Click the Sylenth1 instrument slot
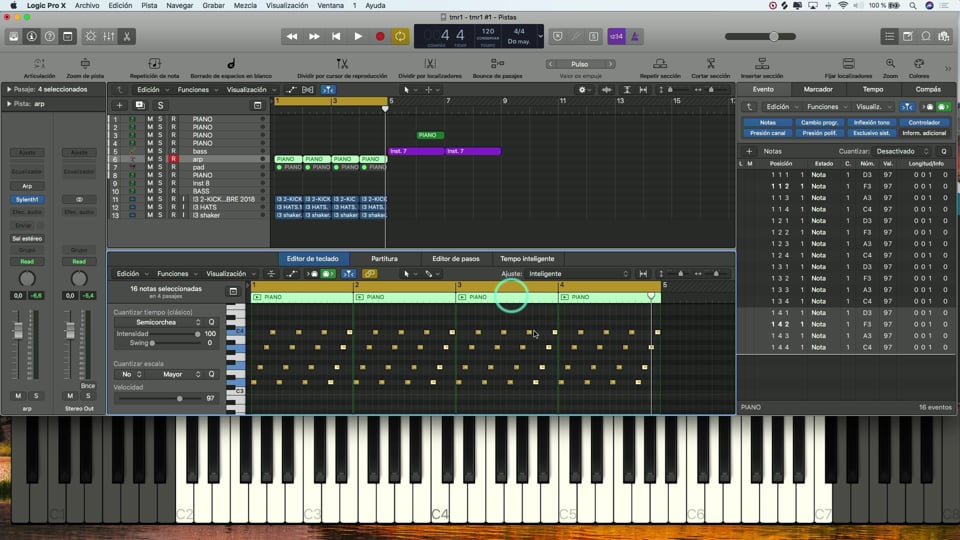Screen dimensions: 960x540 tap(27, 200)
